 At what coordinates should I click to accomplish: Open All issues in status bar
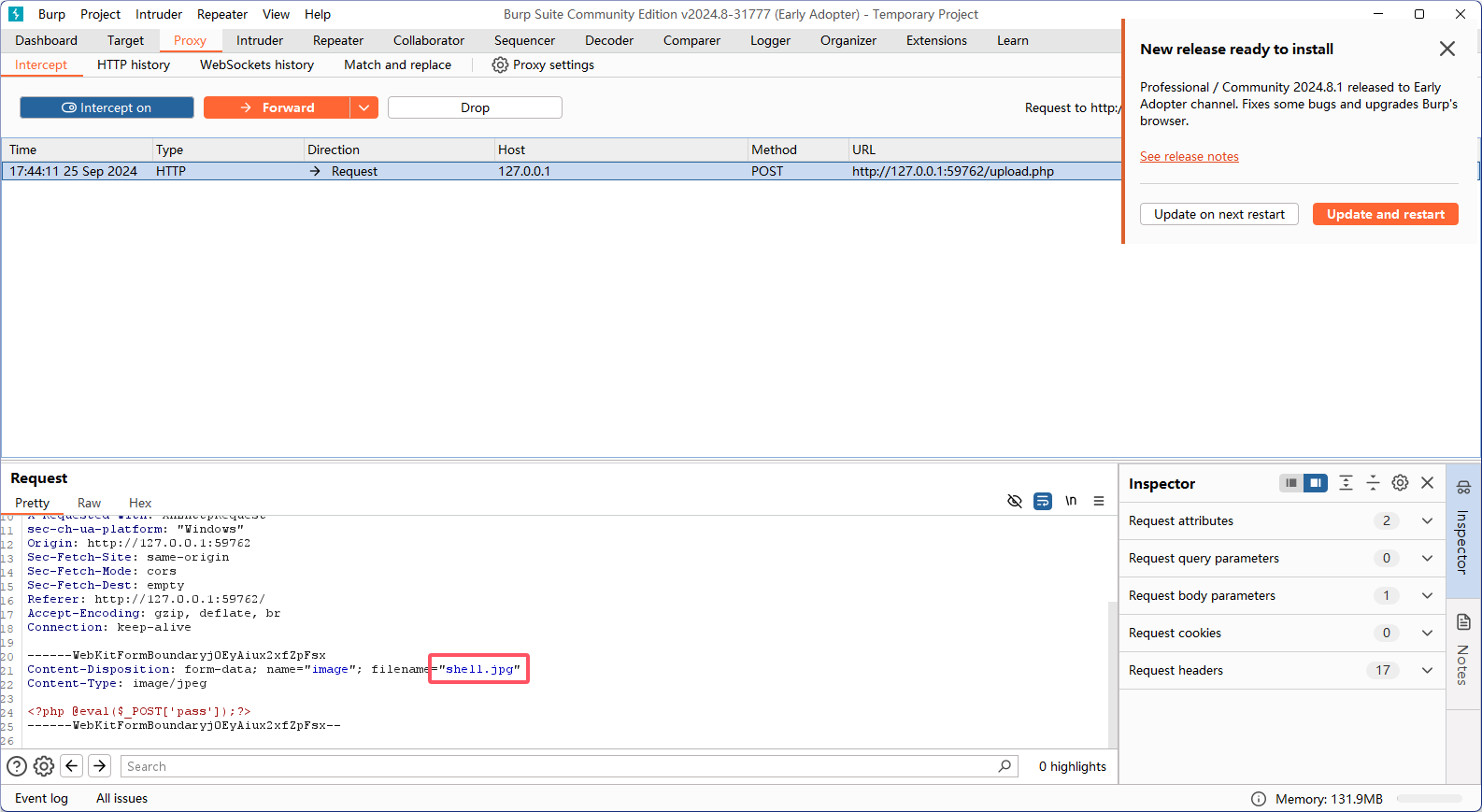click(121, 798)
